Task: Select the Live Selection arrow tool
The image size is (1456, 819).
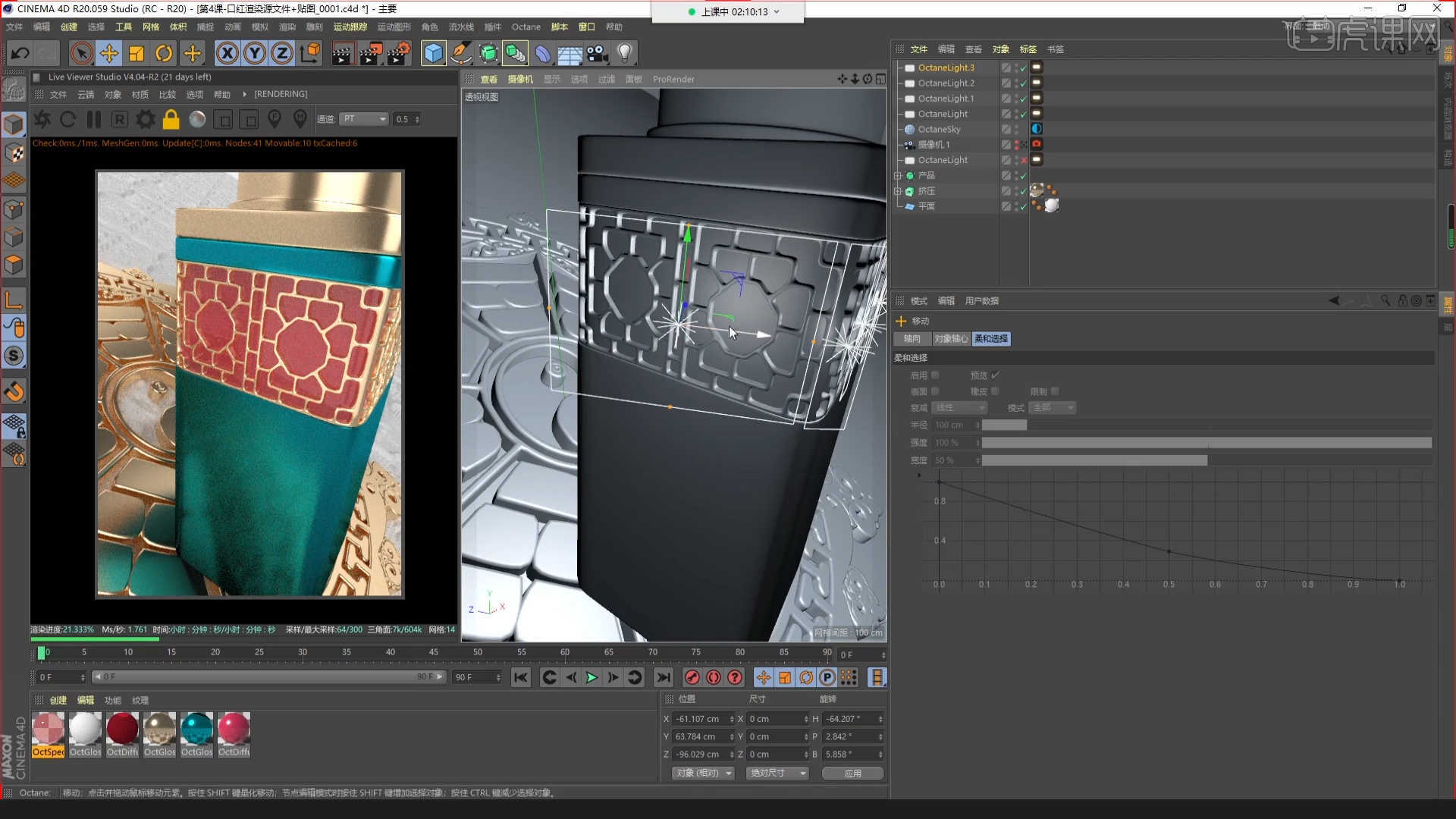Action: click(x=81, y=53)
